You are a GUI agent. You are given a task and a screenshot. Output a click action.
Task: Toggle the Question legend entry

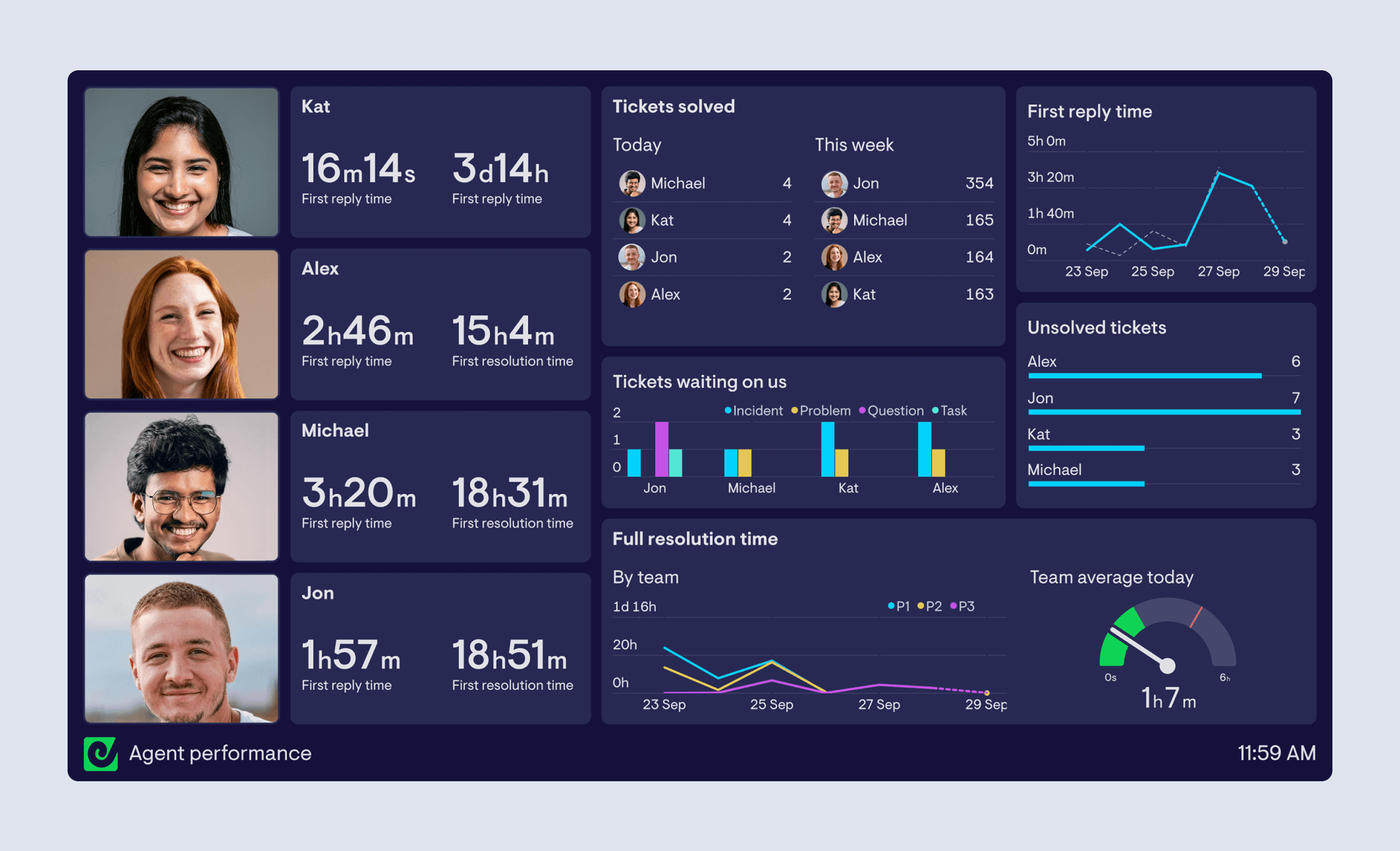point(891,410)
